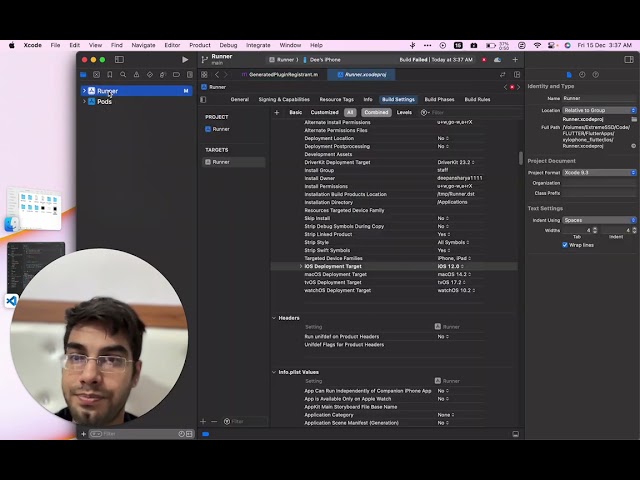640x480 pixels.
Task: Click the build settings filter field
Action: click(469, 113)
